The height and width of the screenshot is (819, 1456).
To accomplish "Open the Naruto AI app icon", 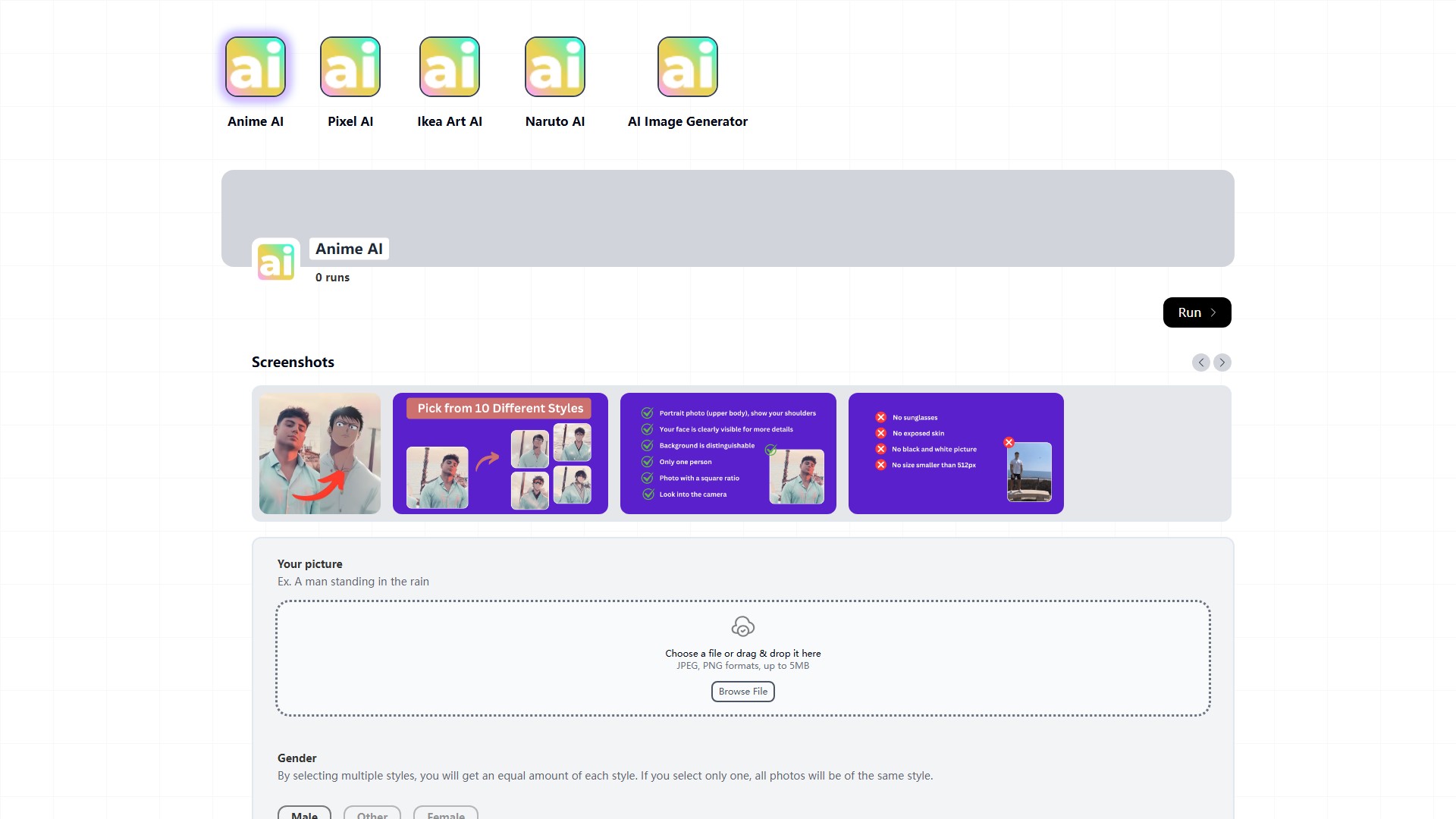I will point(555,67).
